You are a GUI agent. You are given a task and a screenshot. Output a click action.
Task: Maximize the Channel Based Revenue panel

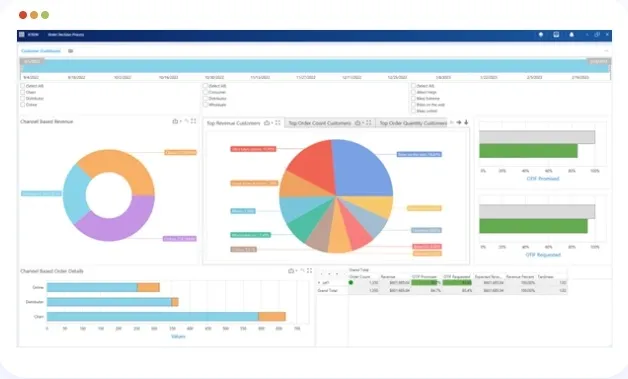click(x=193, y=121)
